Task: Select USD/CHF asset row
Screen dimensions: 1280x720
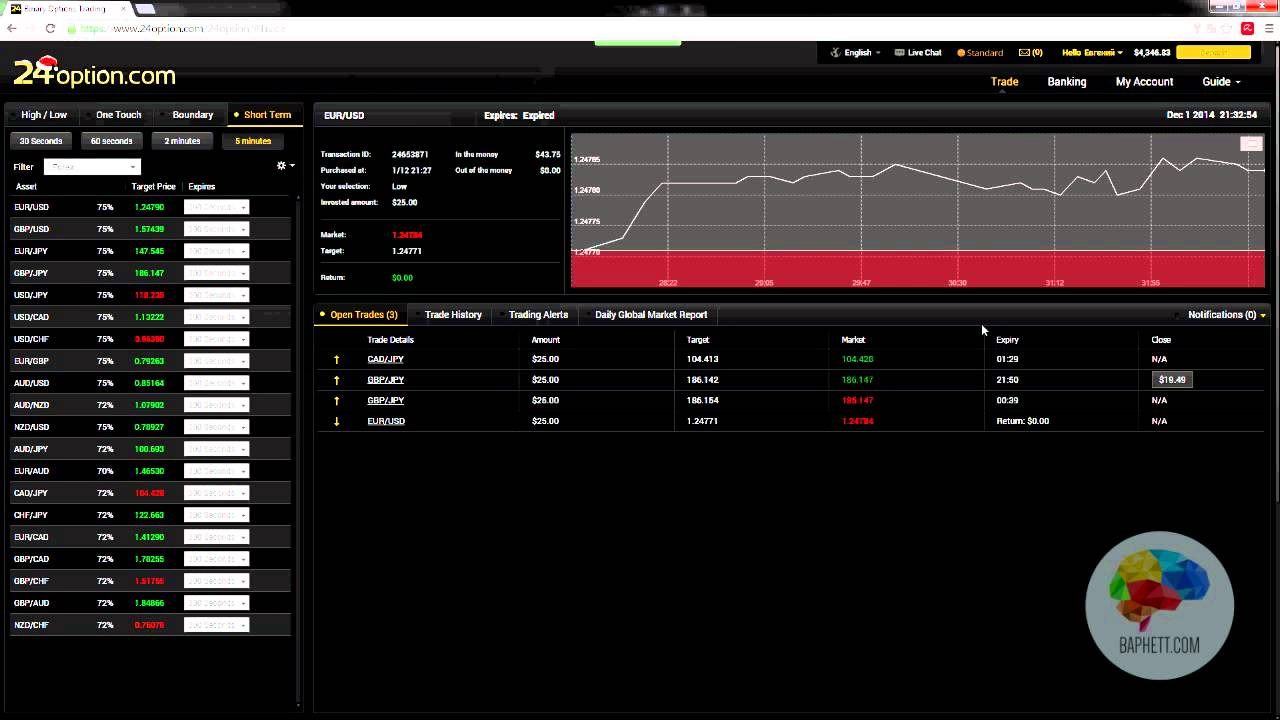Action: pos(150,339)
